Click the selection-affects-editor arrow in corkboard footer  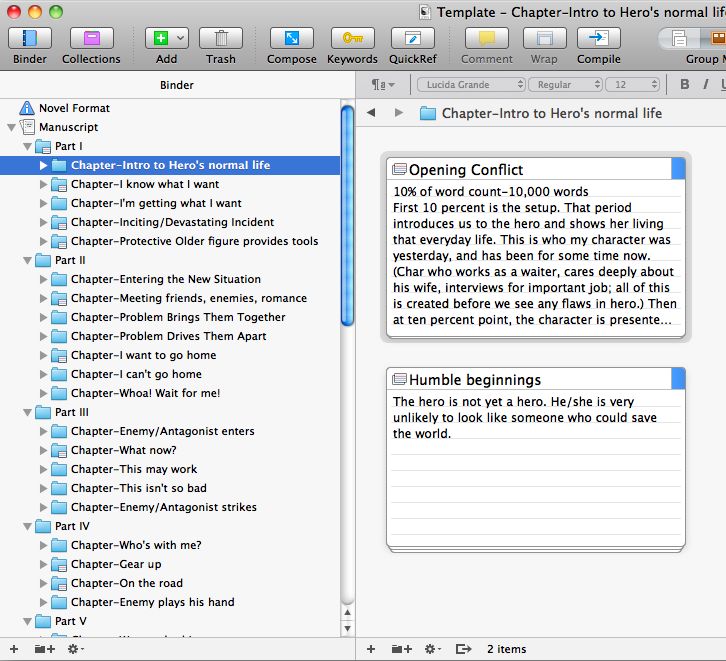click(463, 649)
